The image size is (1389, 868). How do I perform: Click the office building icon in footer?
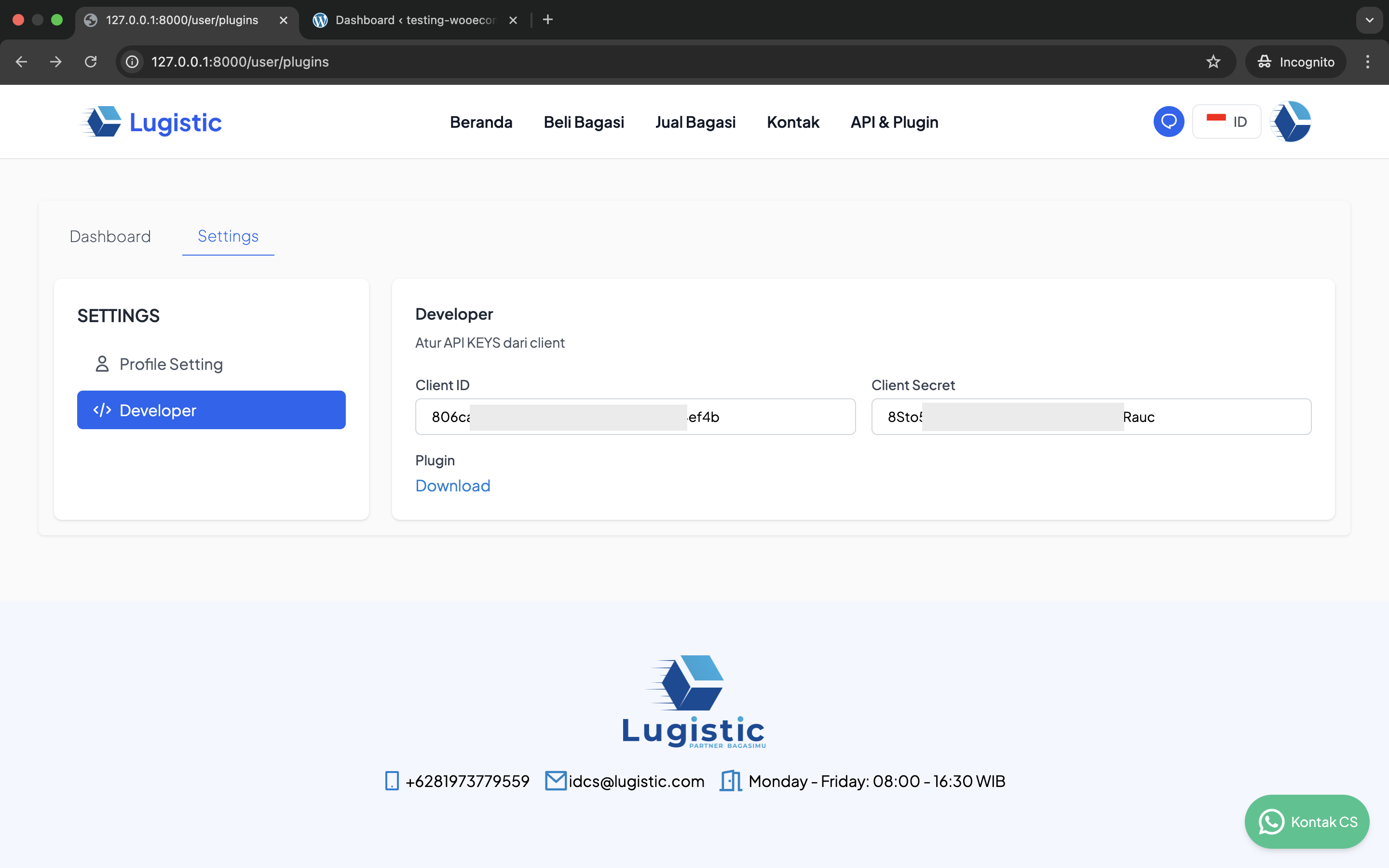tap(731, 781)
